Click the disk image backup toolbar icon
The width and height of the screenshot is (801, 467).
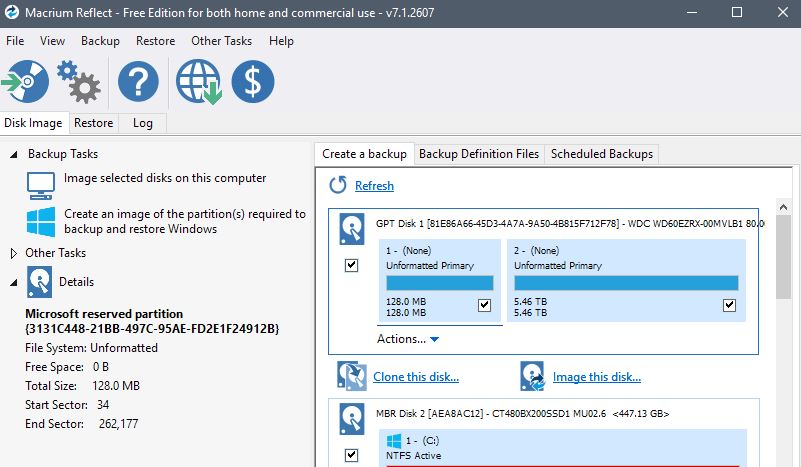coord(26,82)
